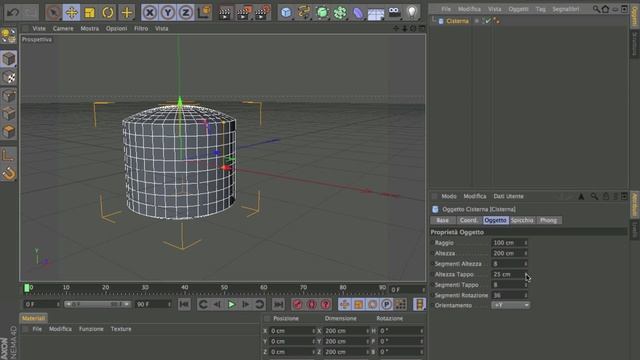
Task: Click the Altezza Tappo stepper arrows
Action: (x=526, y=275)
